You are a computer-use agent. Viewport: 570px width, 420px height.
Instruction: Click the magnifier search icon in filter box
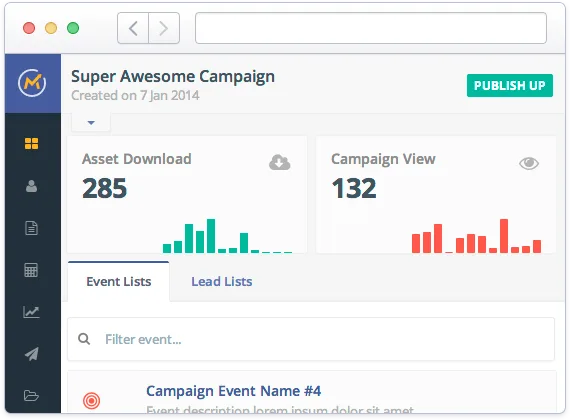pyautogui.click(x=84, y=339)
